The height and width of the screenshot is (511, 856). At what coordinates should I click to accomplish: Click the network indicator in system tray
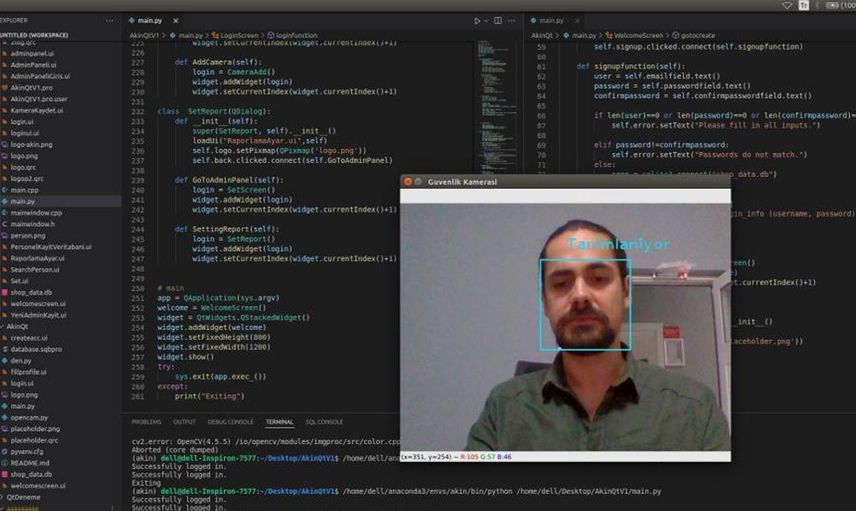(x=787, y=5)
